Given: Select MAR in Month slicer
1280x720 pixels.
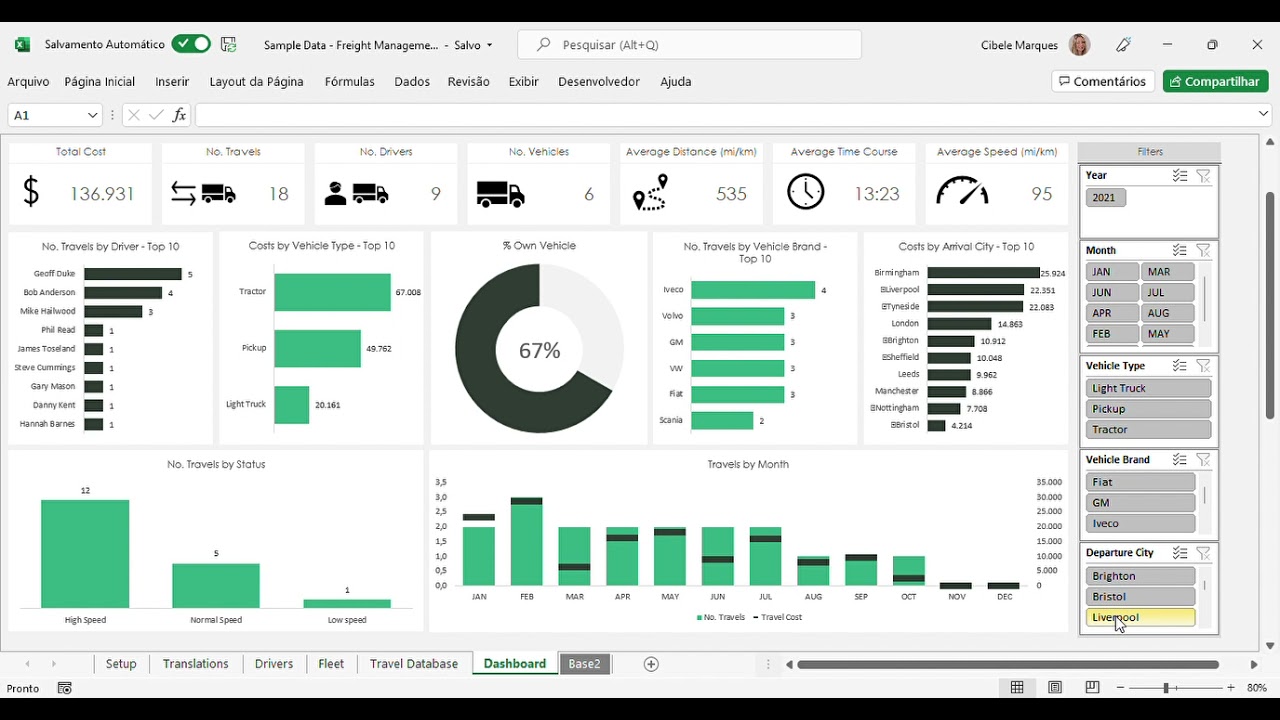Looking at the screenshot, I should (x=1167, y=272).
